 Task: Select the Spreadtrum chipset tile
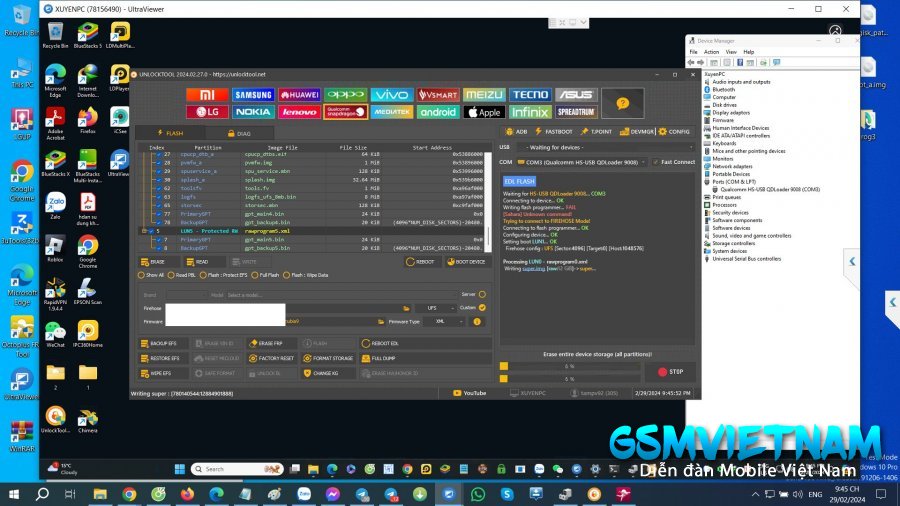point(576,112)
